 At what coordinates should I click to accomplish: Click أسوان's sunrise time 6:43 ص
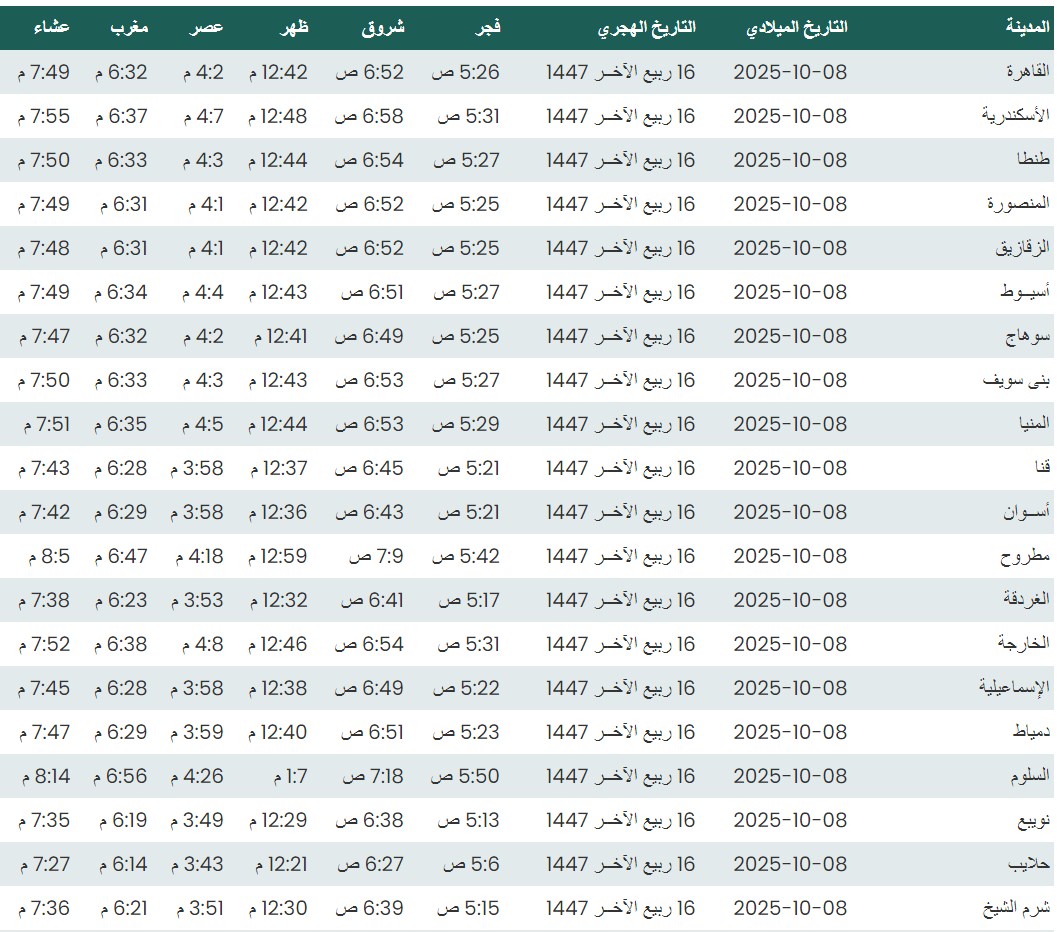pos(369,512)
